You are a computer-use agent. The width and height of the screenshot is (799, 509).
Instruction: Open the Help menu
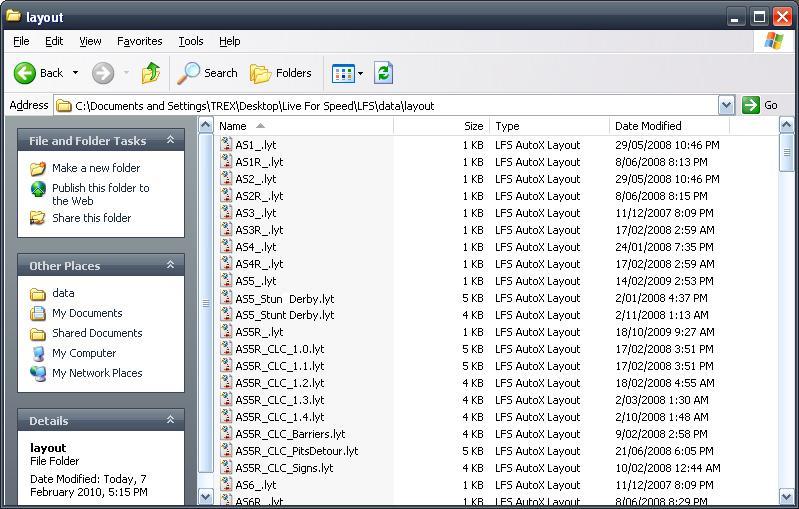229,41
